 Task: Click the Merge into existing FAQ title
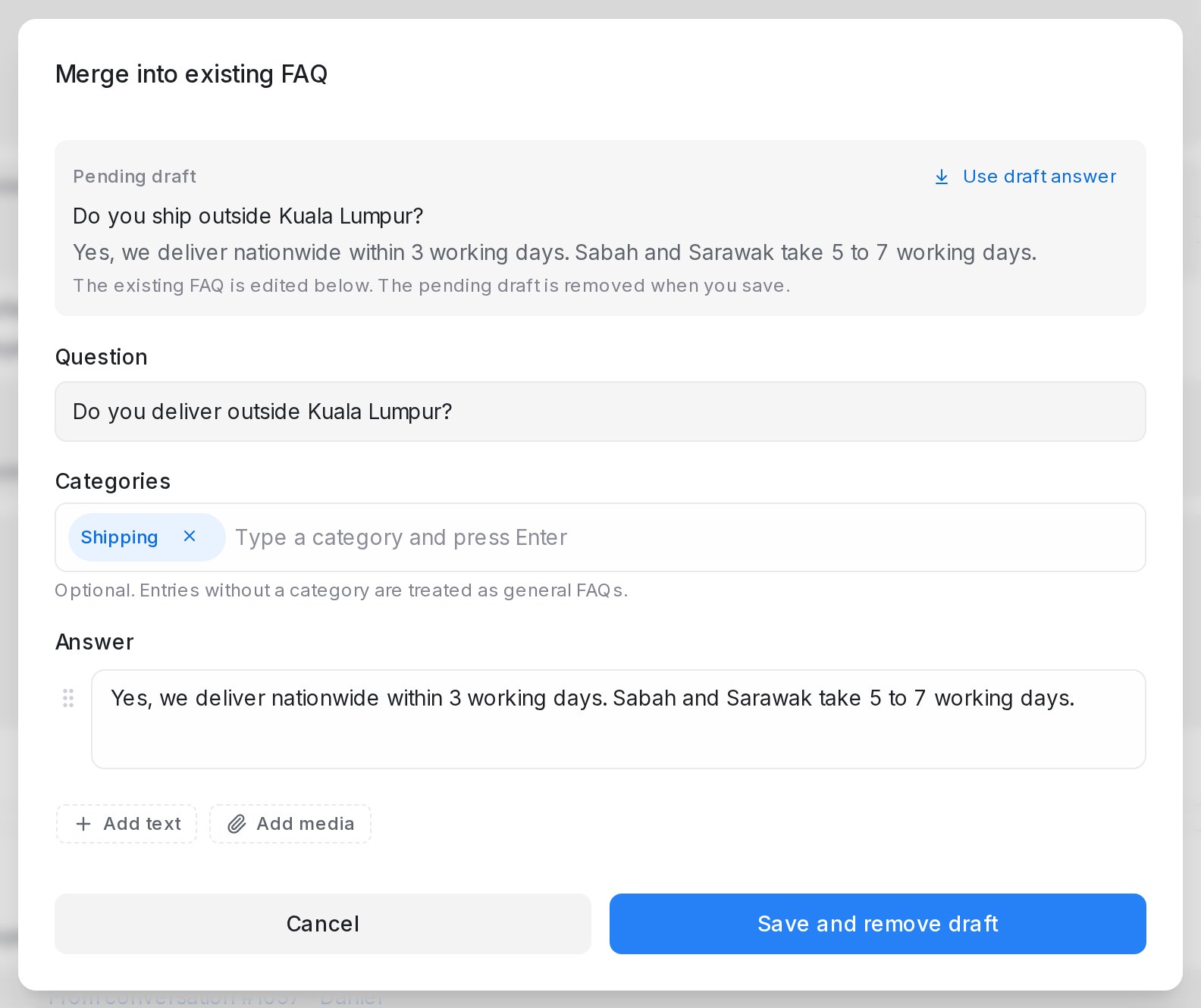pos(191,74)
